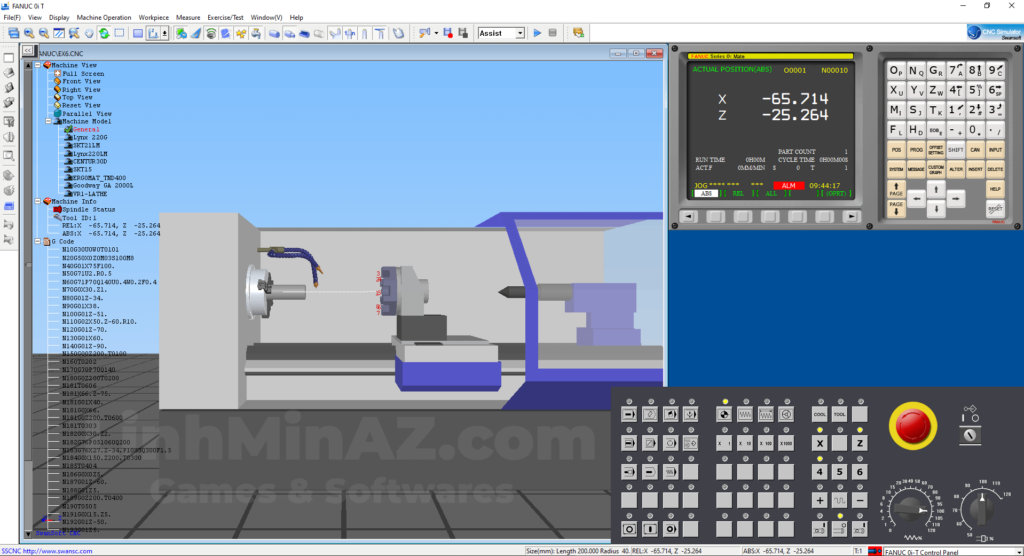
Task: Collapse the Machine Info tree node
Action: (x=38, y=202)
